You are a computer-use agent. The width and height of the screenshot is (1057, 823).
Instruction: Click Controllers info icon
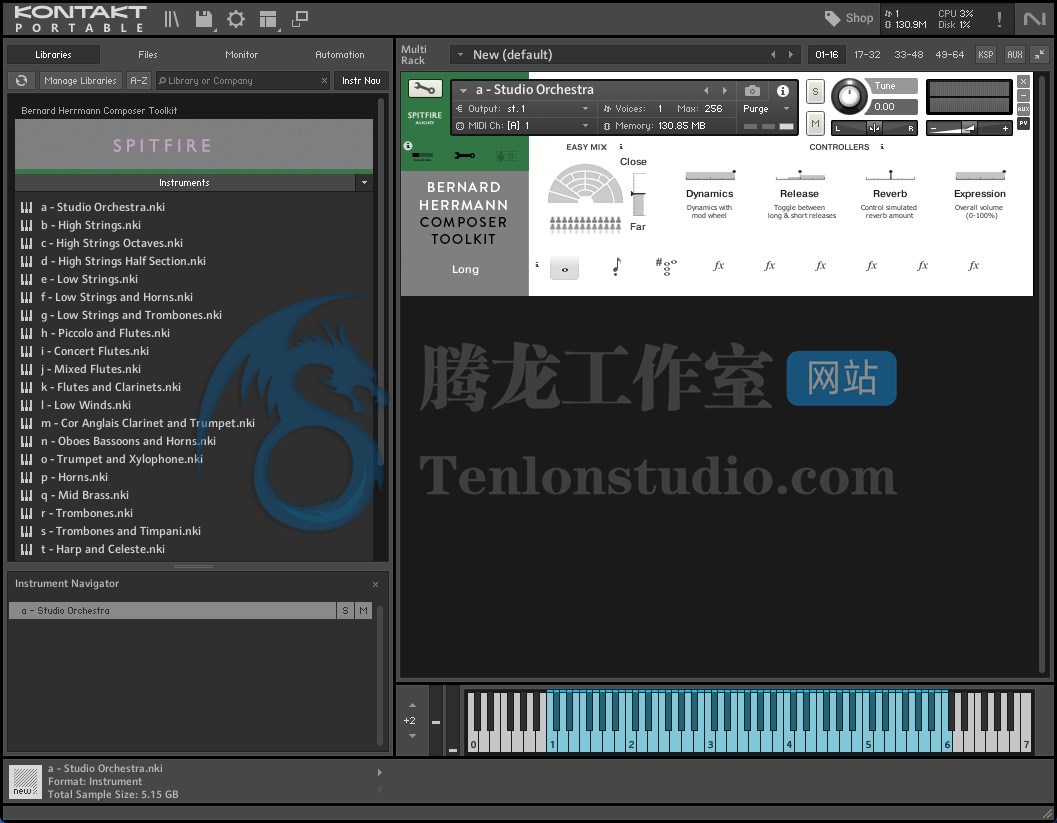(x=882, y=146)
